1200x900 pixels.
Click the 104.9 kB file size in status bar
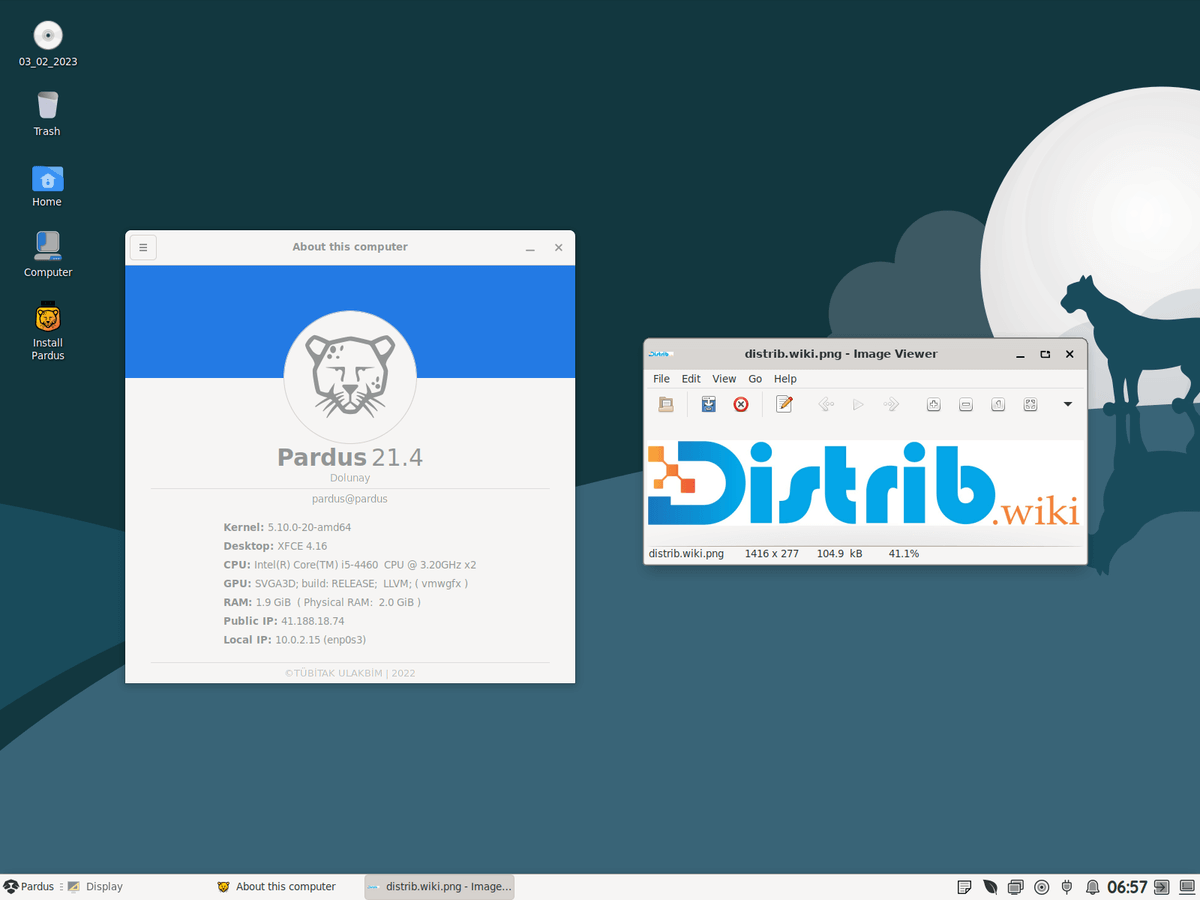click(839, 553)
